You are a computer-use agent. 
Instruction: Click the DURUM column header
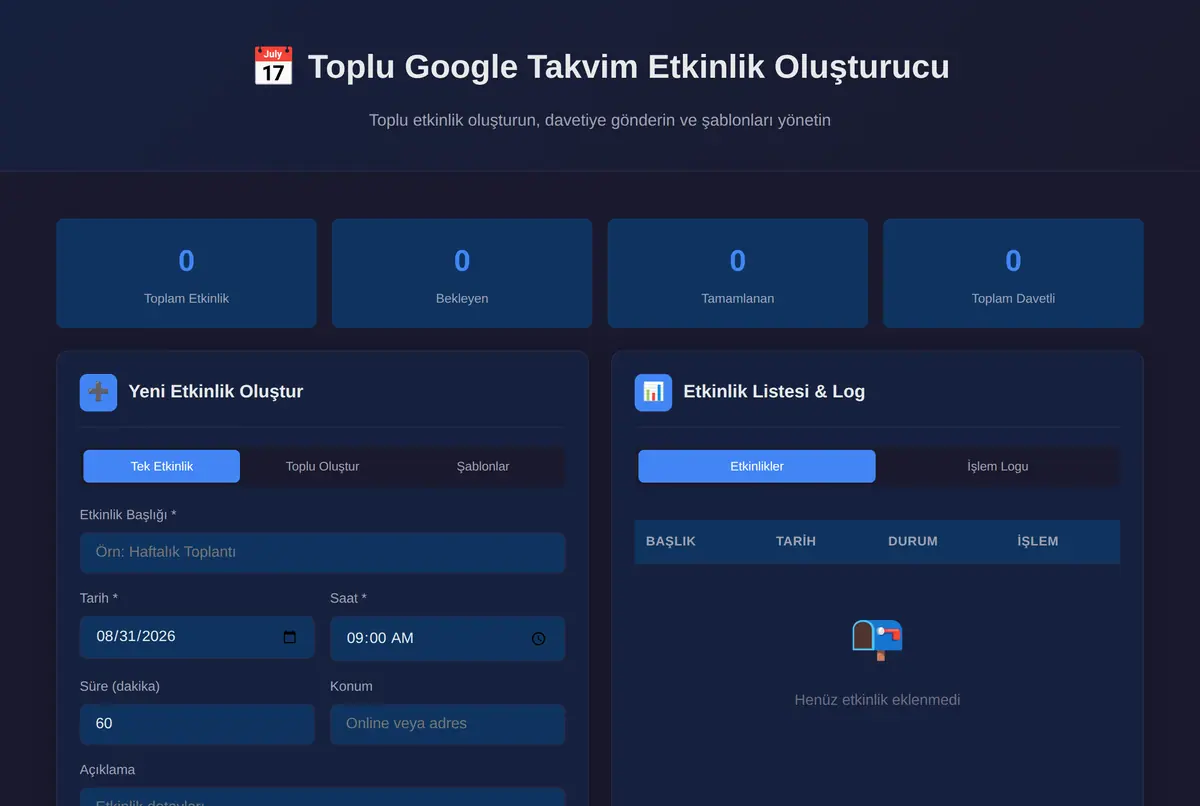coord(913,541)
